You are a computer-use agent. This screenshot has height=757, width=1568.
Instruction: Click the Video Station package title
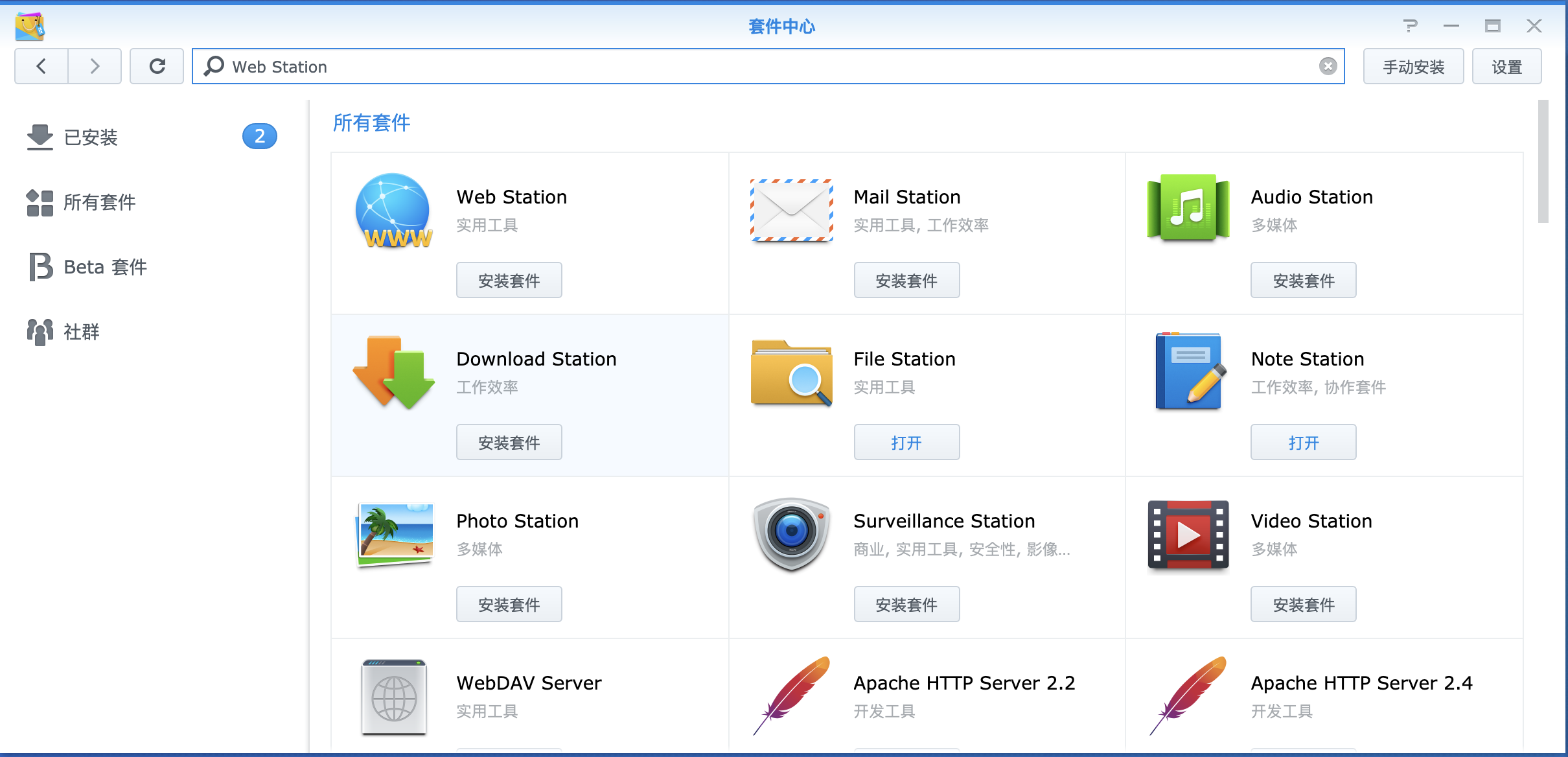(1311, 520)
